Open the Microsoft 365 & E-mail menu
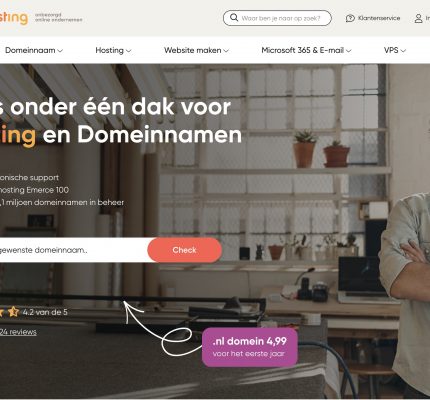The image size is (430, 400). (302, 50)
